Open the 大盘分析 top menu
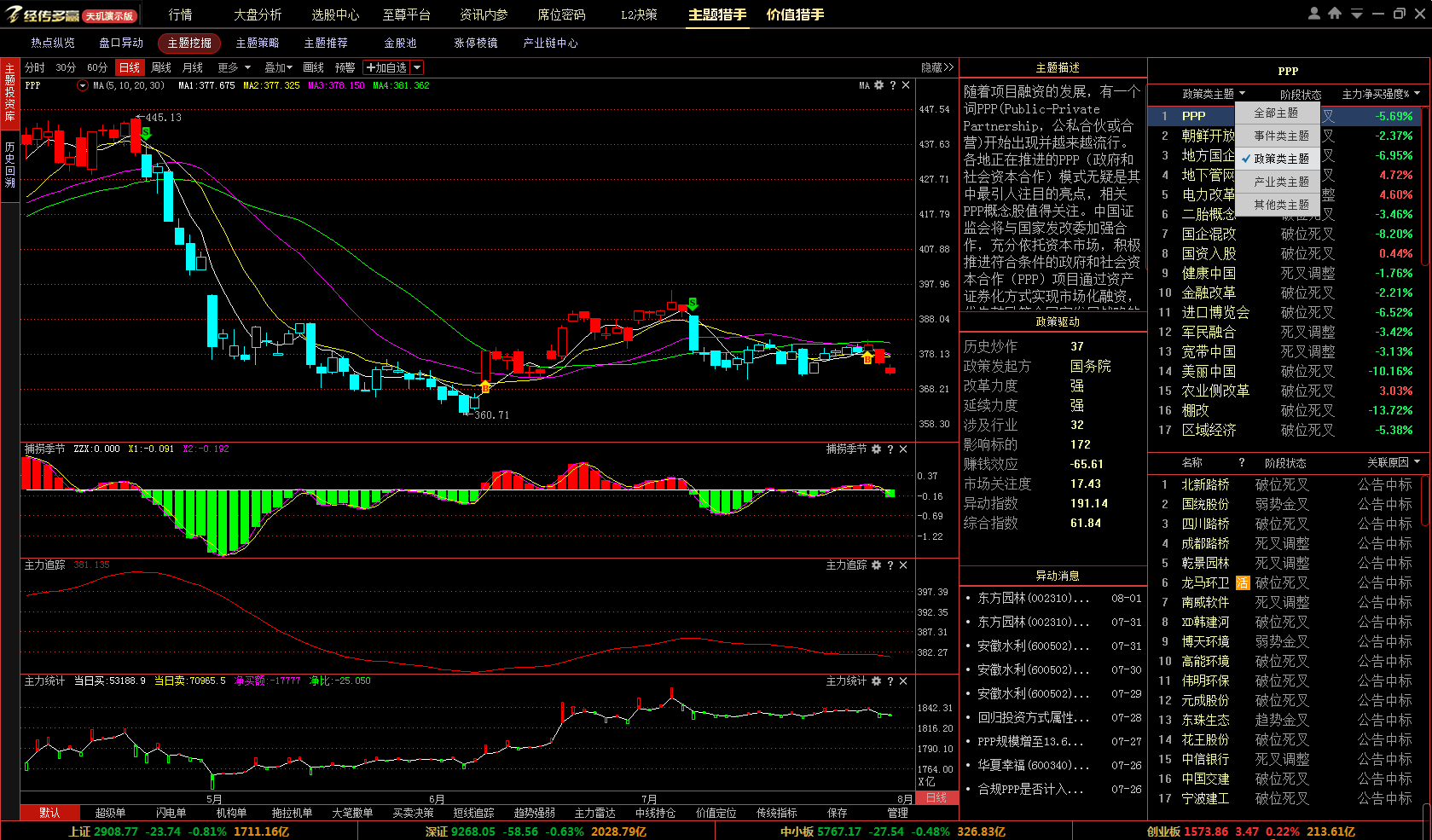1432x840 pixels. [x=258, y=14]
